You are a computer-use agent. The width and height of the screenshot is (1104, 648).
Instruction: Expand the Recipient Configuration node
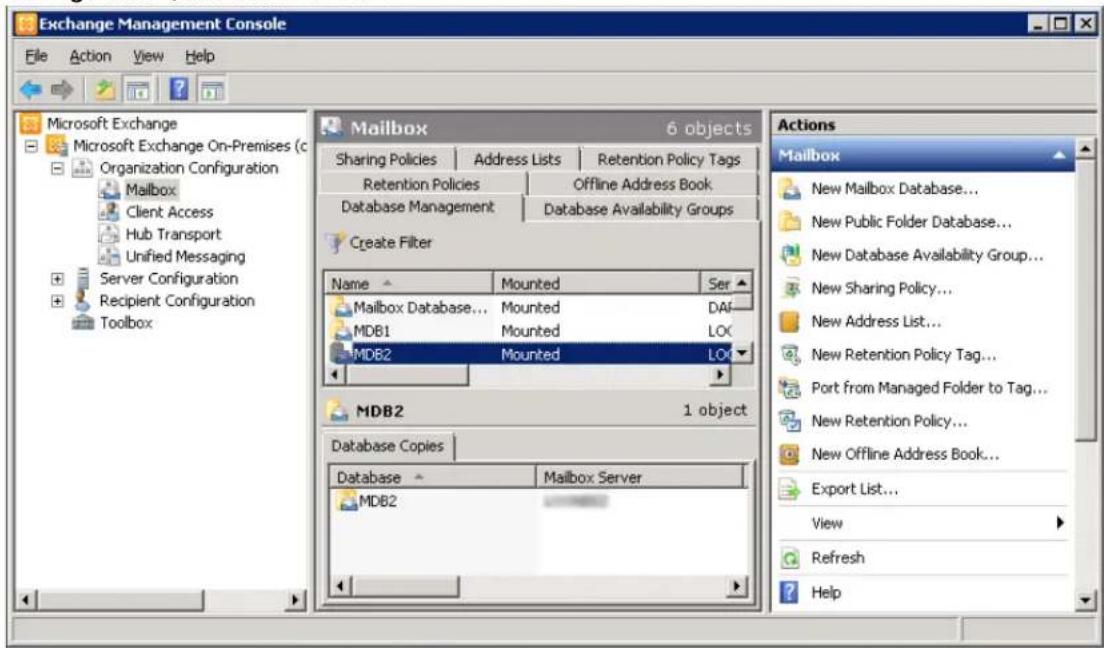tap(57, 301)
